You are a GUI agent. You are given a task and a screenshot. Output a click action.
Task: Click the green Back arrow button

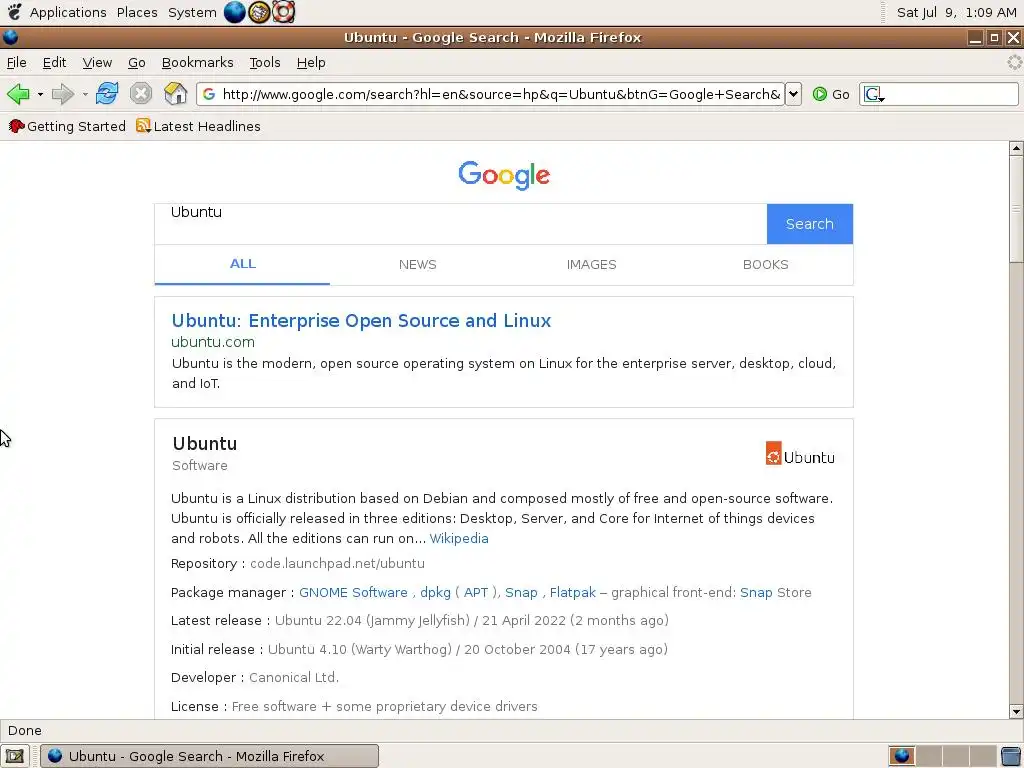coord(18,94)
